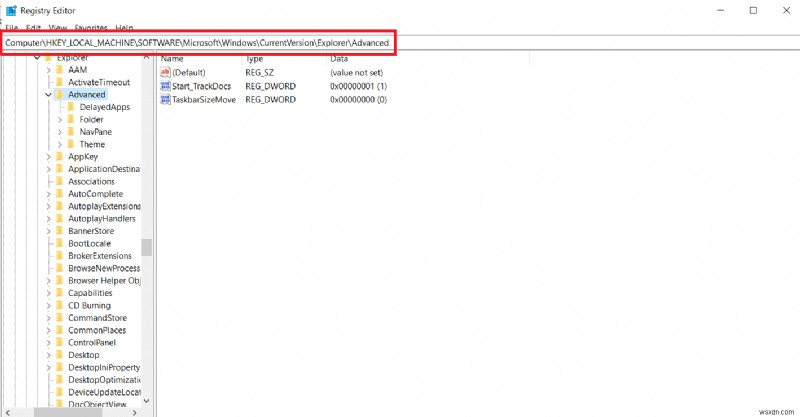This screenshot has width=800, height=417.
Task: Click the registry path address bar
Action: tap(400, 43)
